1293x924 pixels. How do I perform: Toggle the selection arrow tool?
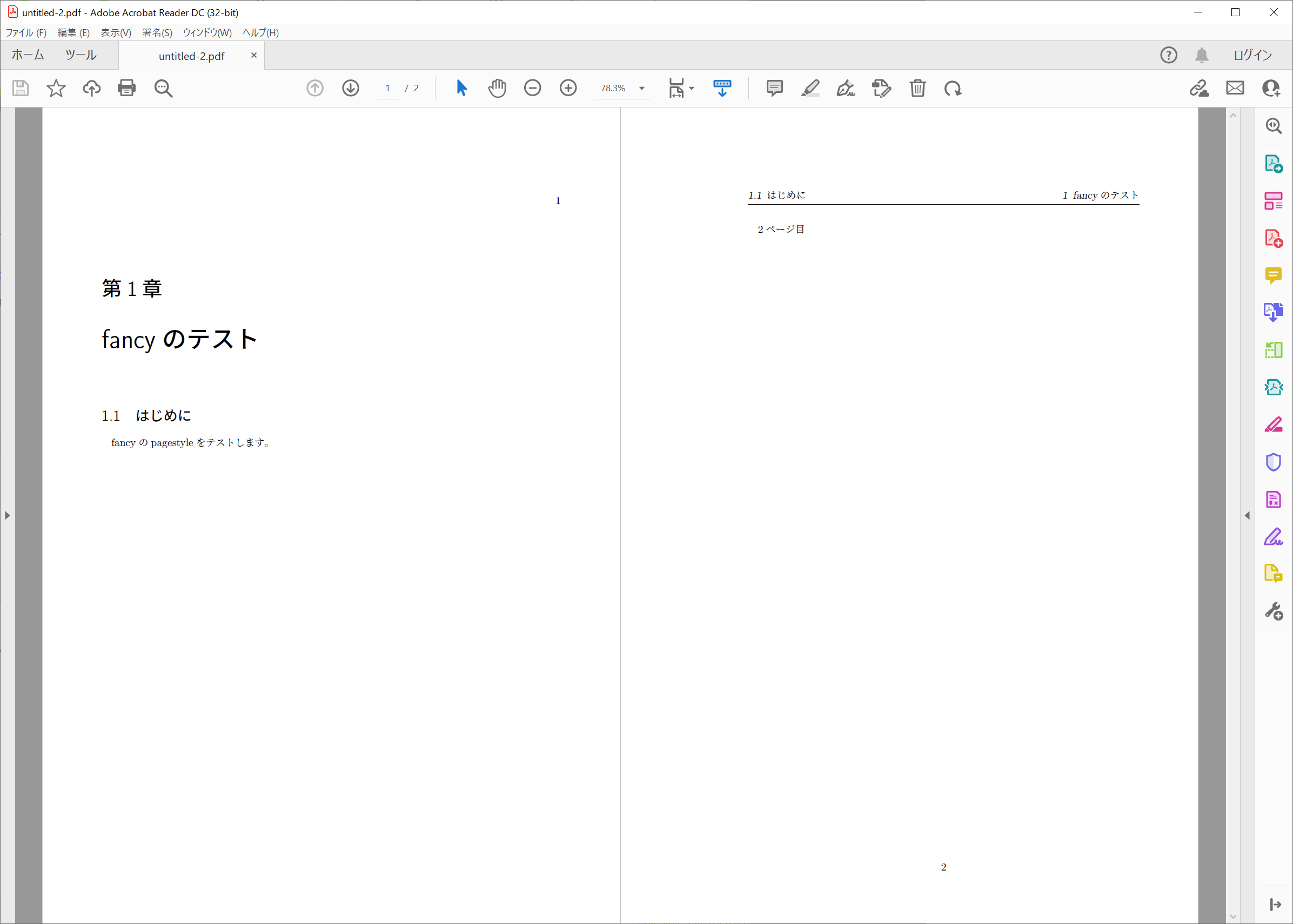(461, 88)
